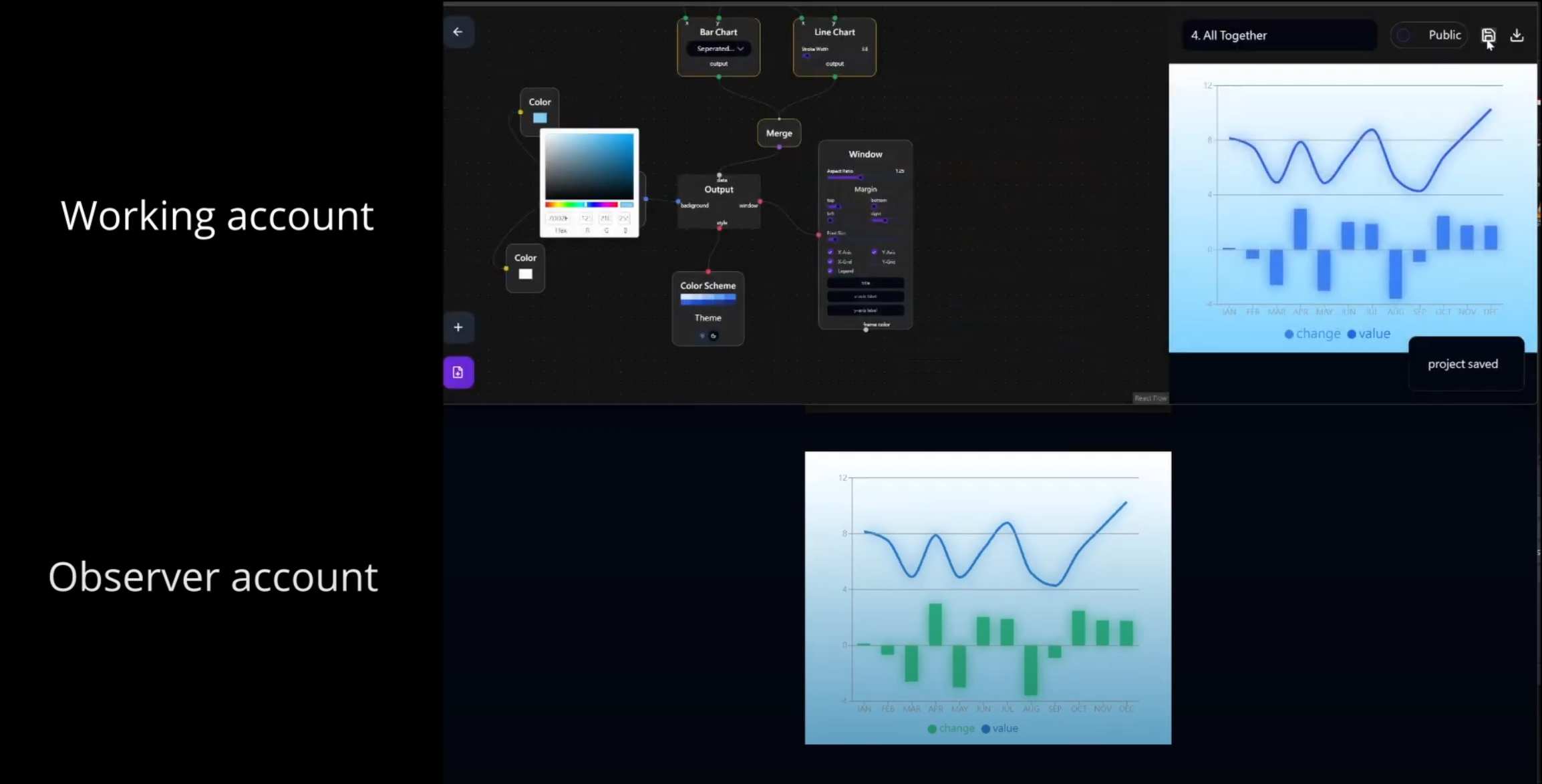Select the dark theme moon icon
The width and height of the screenshot is (1542, 784).
pos(714,336)
